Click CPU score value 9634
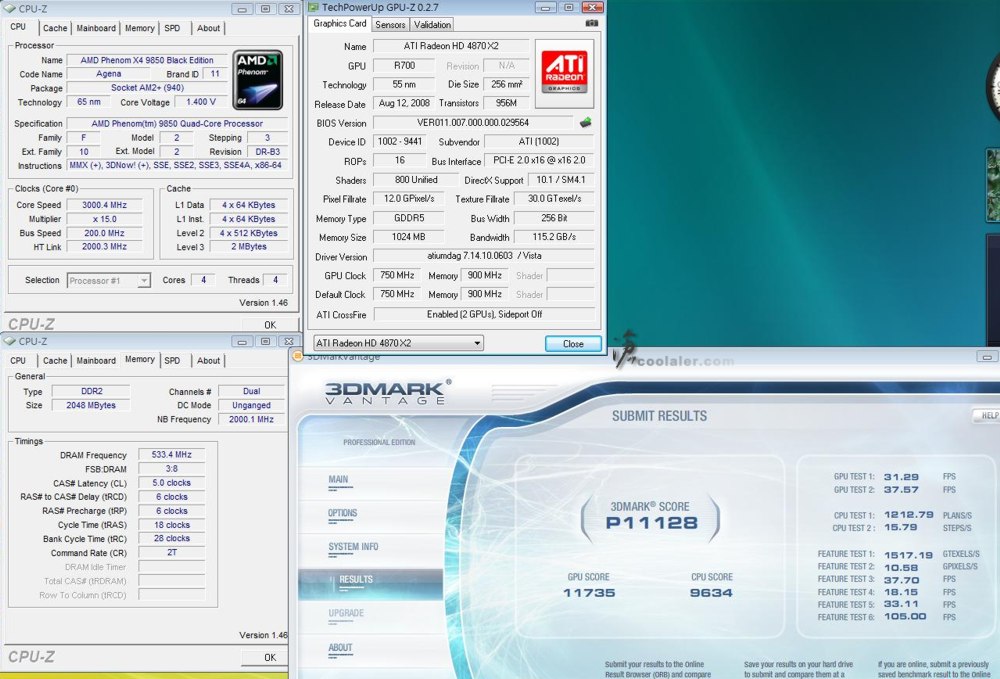The image size is (1000, 679). tap(711, 593)
